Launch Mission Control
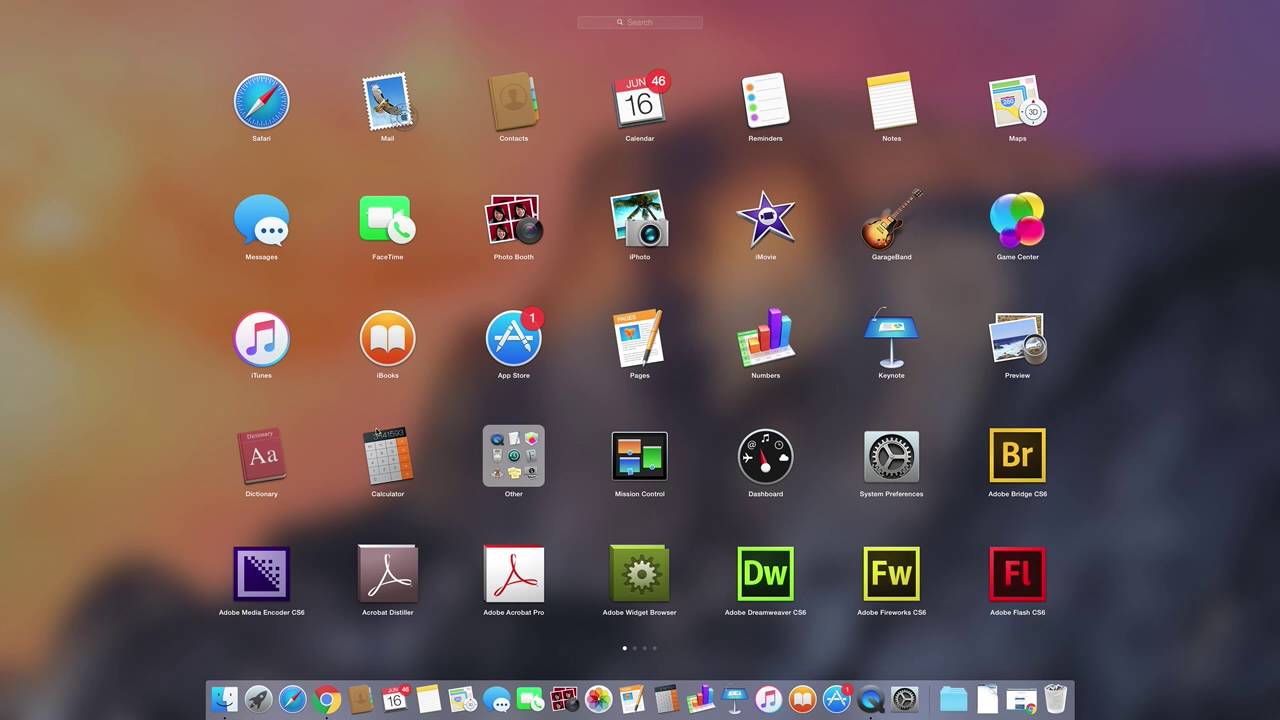The image size is (1280, 720). click(640, 457)
